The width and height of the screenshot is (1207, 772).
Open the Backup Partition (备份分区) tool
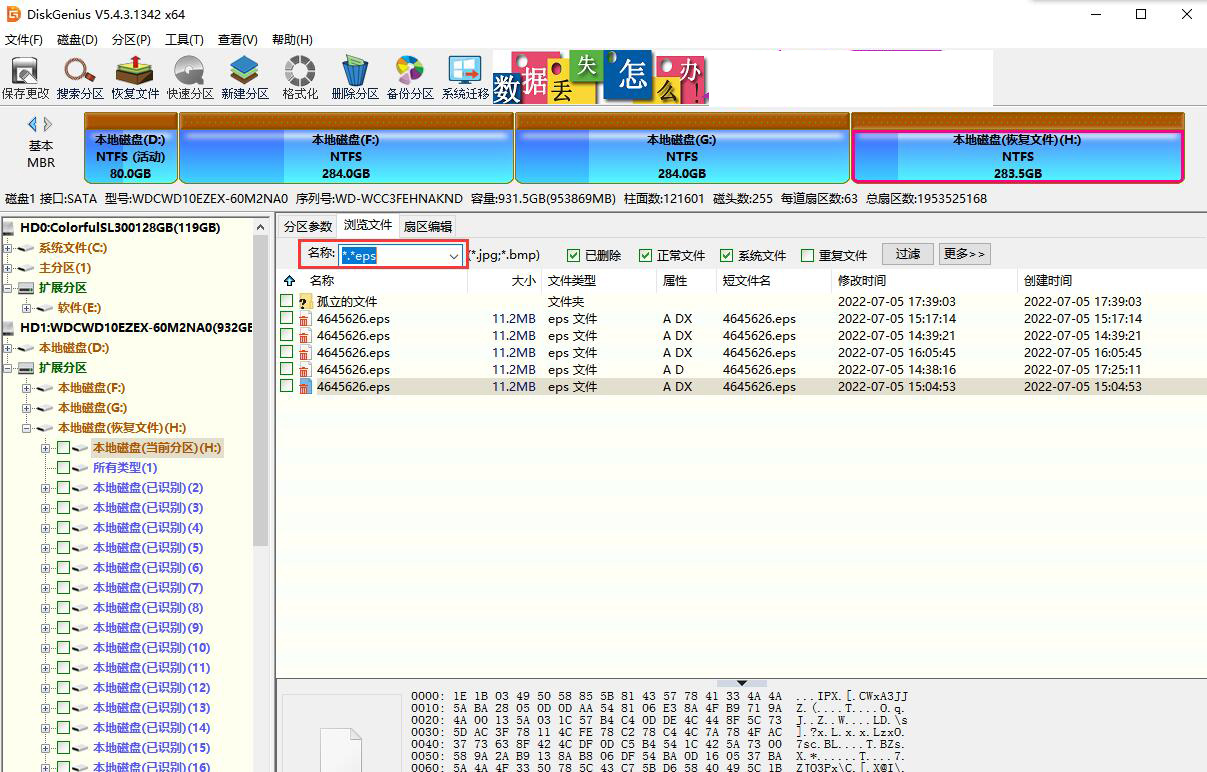[409, 78]
